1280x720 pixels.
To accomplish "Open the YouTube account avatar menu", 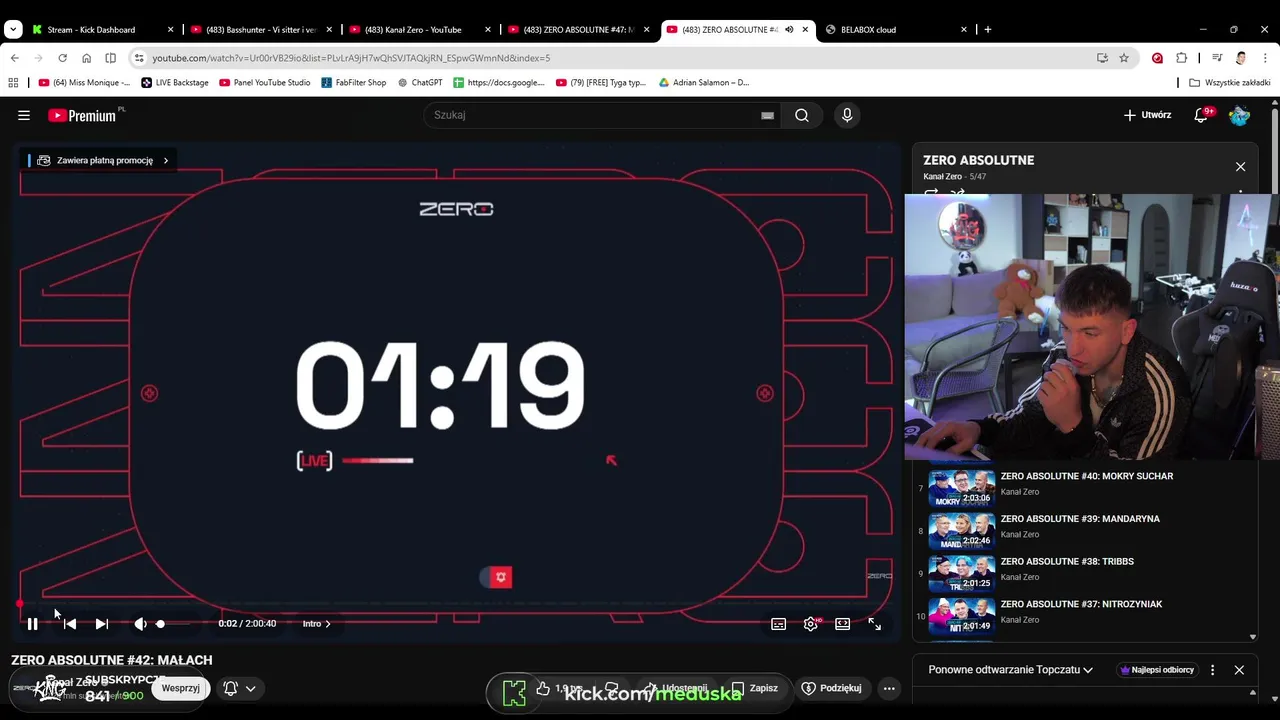I will point(1240,115).
